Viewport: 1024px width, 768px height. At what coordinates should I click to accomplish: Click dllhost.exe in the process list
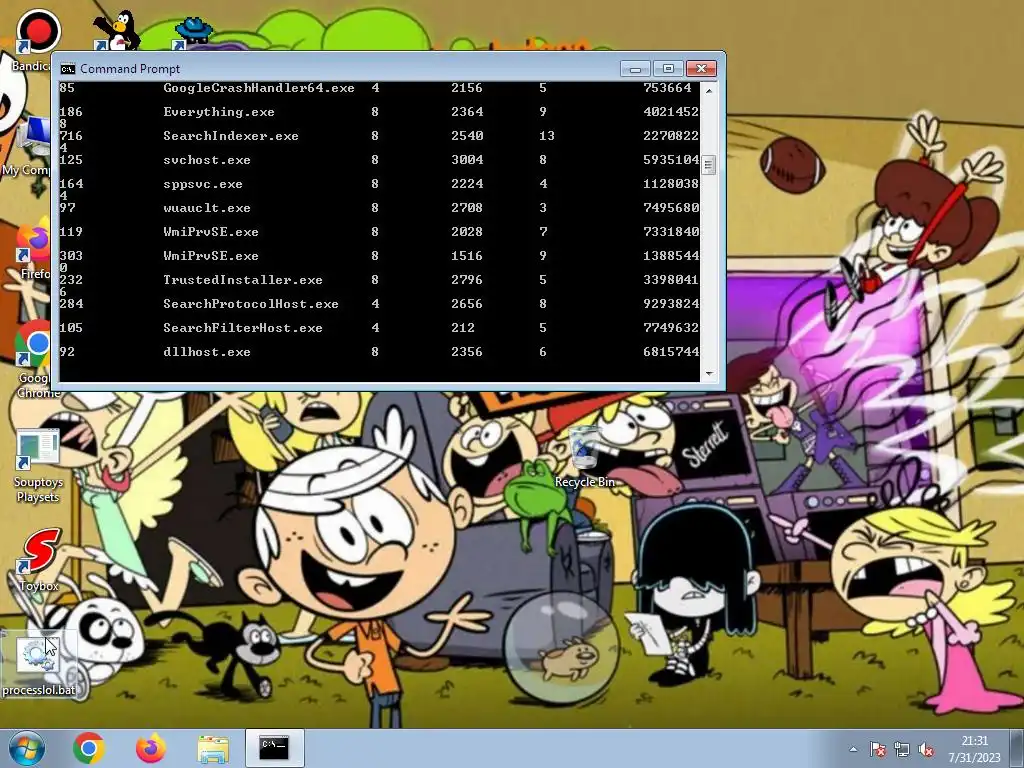tap(207, 352)
